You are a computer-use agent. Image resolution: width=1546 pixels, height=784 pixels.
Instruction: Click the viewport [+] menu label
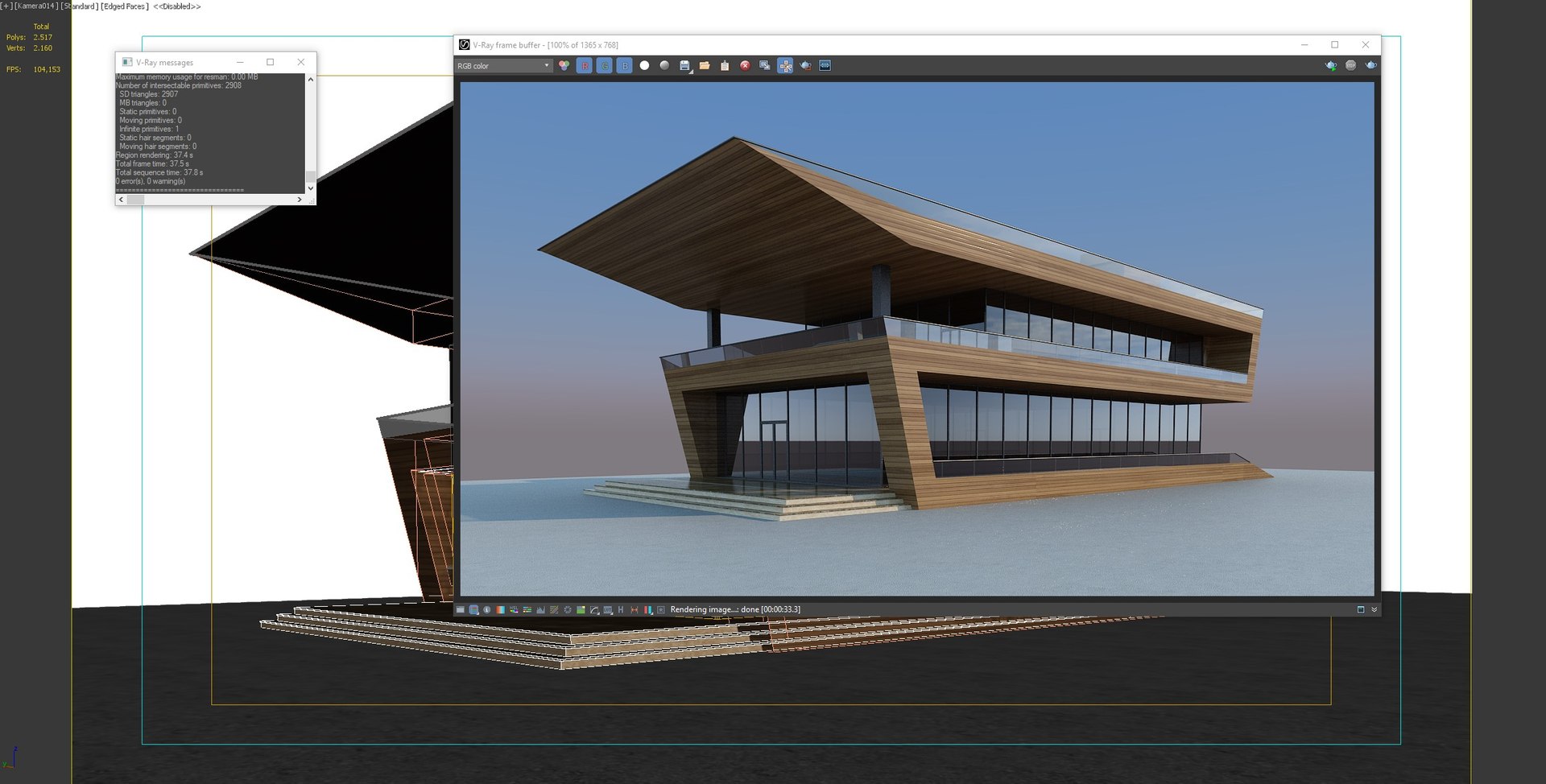[x=6, y=6]
